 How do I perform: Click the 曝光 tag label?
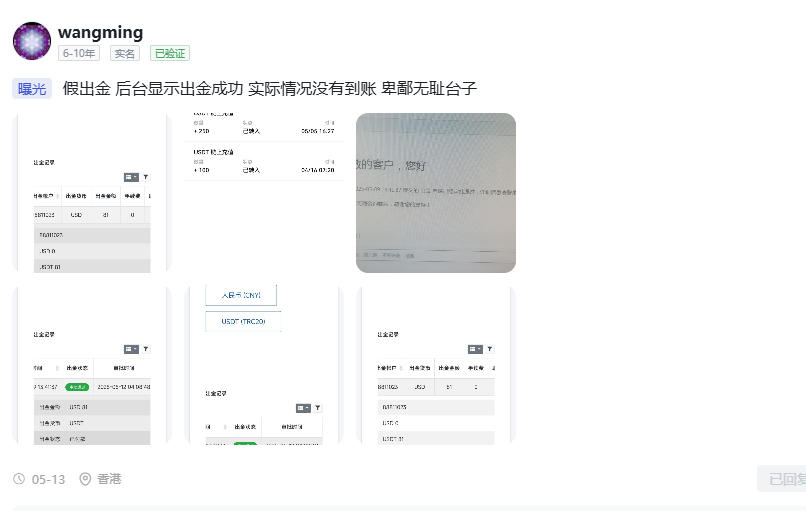point(32,89)
